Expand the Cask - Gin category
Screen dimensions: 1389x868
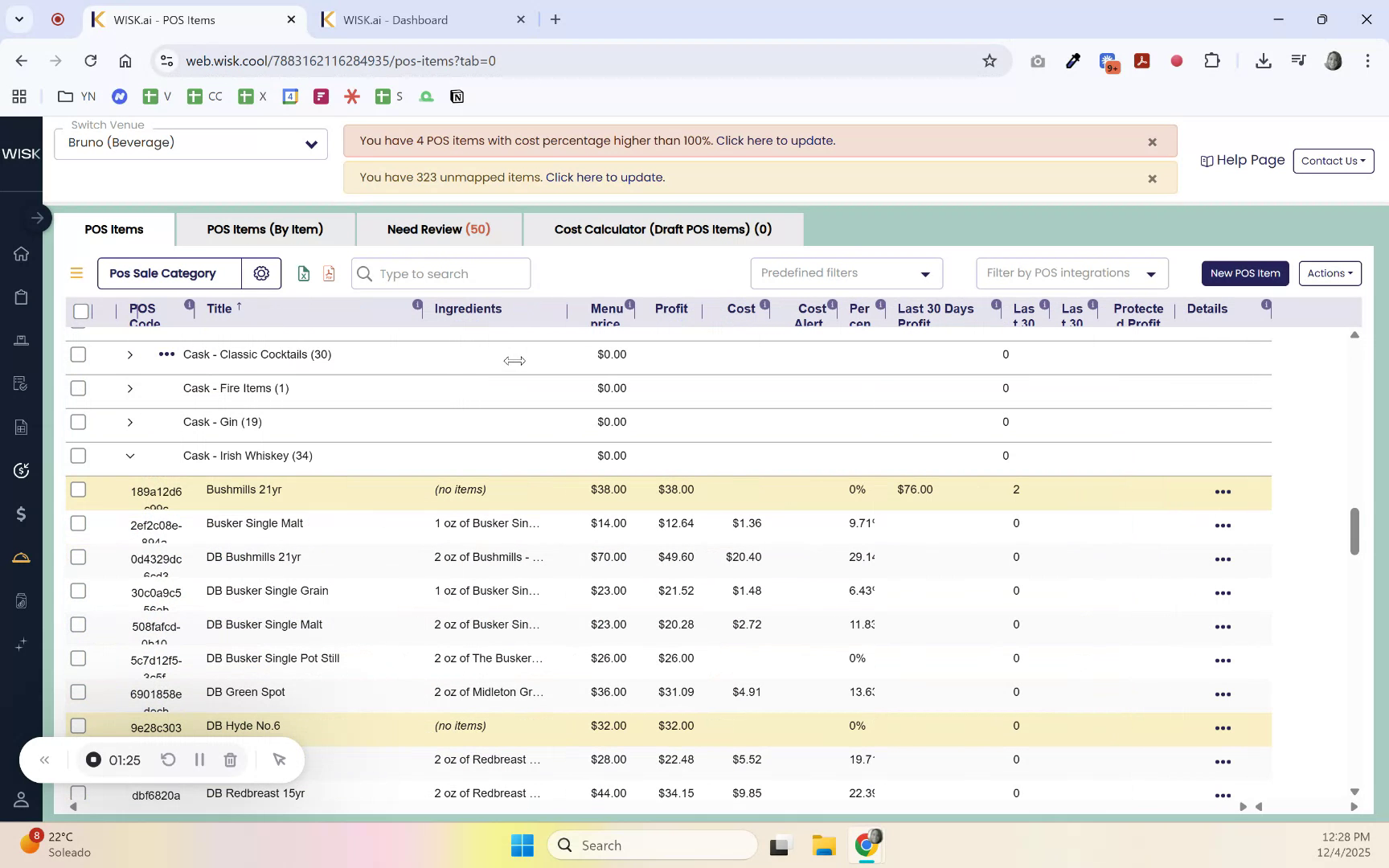pos(130,422)
